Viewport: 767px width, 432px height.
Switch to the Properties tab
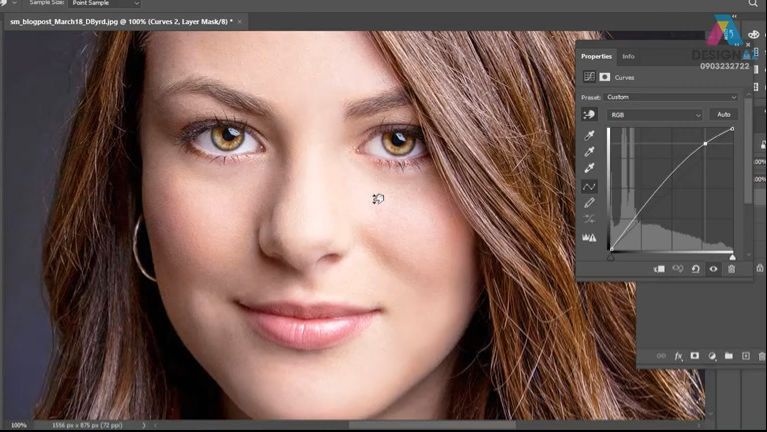click(x=596, y=56)
